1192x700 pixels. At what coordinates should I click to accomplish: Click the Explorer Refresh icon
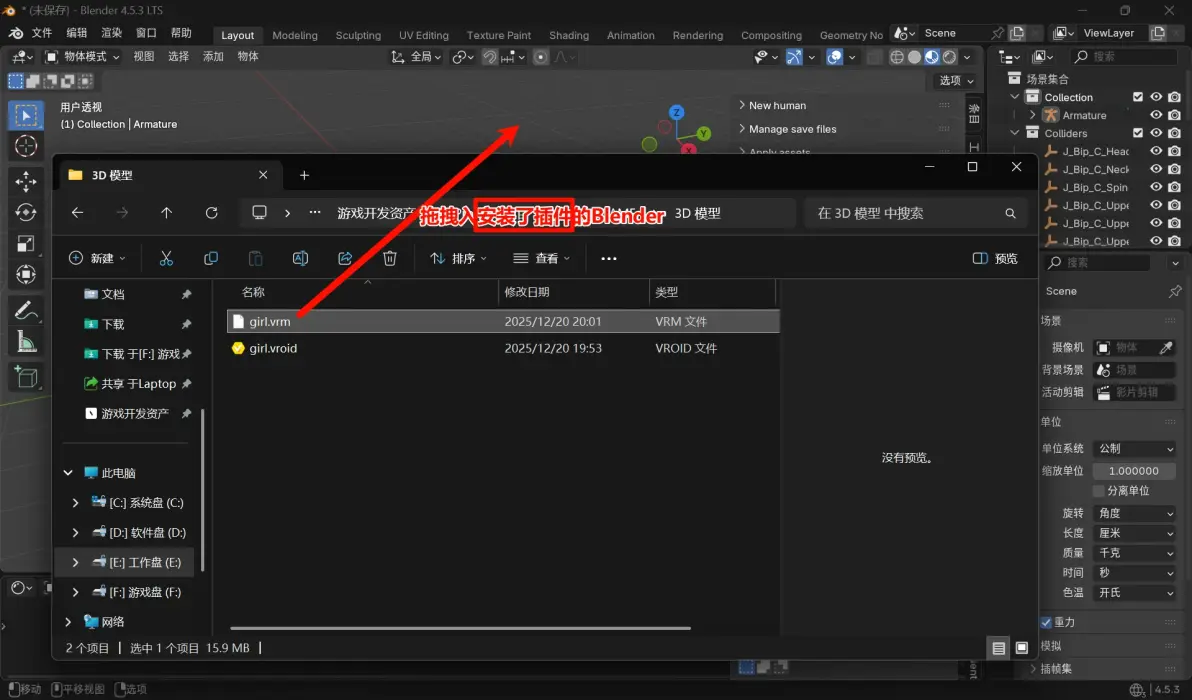pos(211,213)
